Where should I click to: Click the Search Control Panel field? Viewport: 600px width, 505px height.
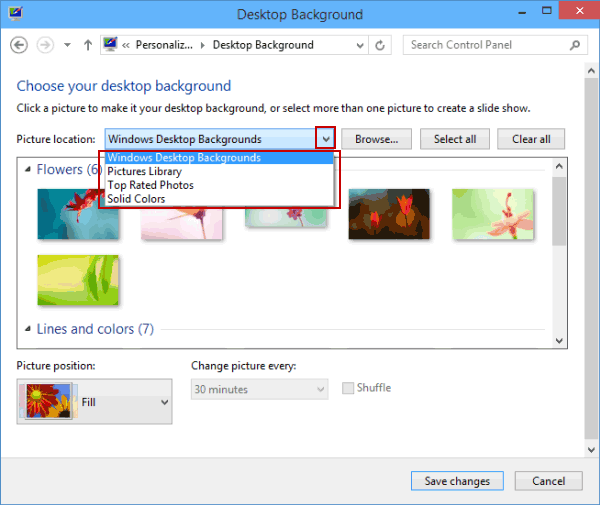495,45
